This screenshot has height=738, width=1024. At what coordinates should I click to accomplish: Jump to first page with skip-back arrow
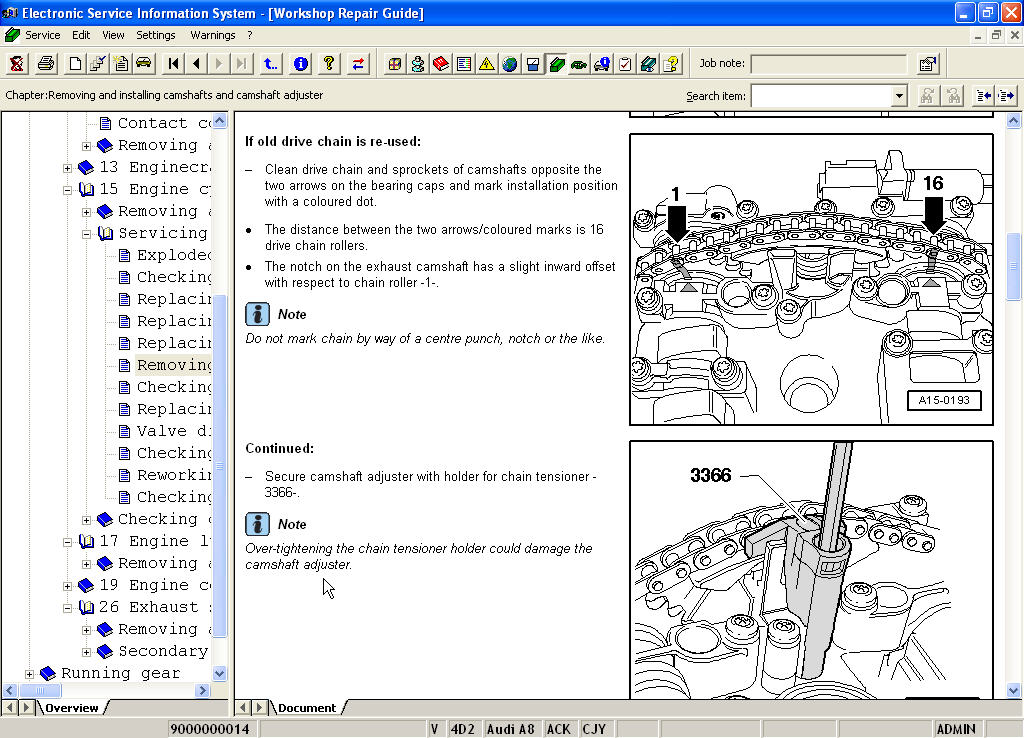tap(173, 64)
